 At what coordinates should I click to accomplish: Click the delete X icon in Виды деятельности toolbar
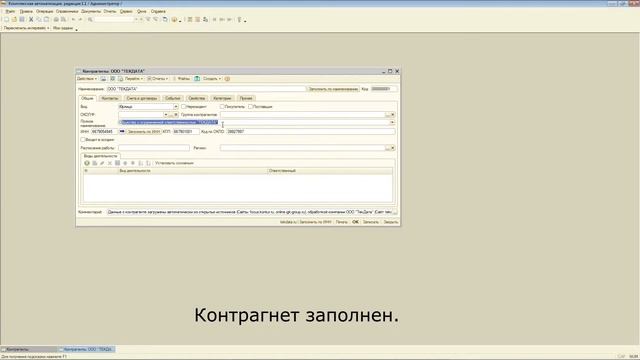coord(109,163)
